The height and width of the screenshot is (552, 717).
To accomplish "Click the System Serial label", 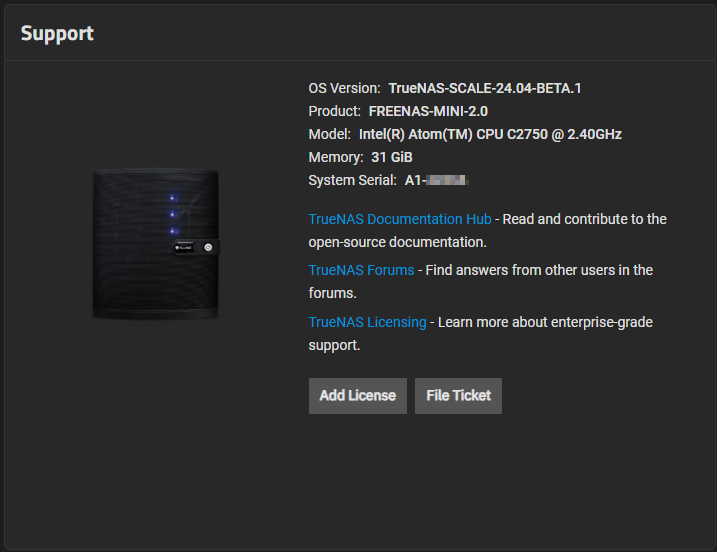I will point(352,180).
